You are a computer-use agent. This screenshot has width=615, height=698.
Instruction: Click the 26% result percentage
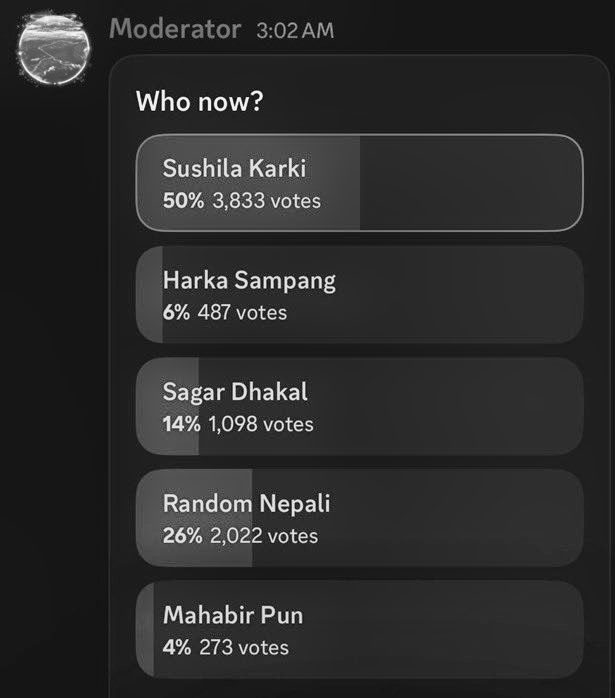click(x=183, y=536)
